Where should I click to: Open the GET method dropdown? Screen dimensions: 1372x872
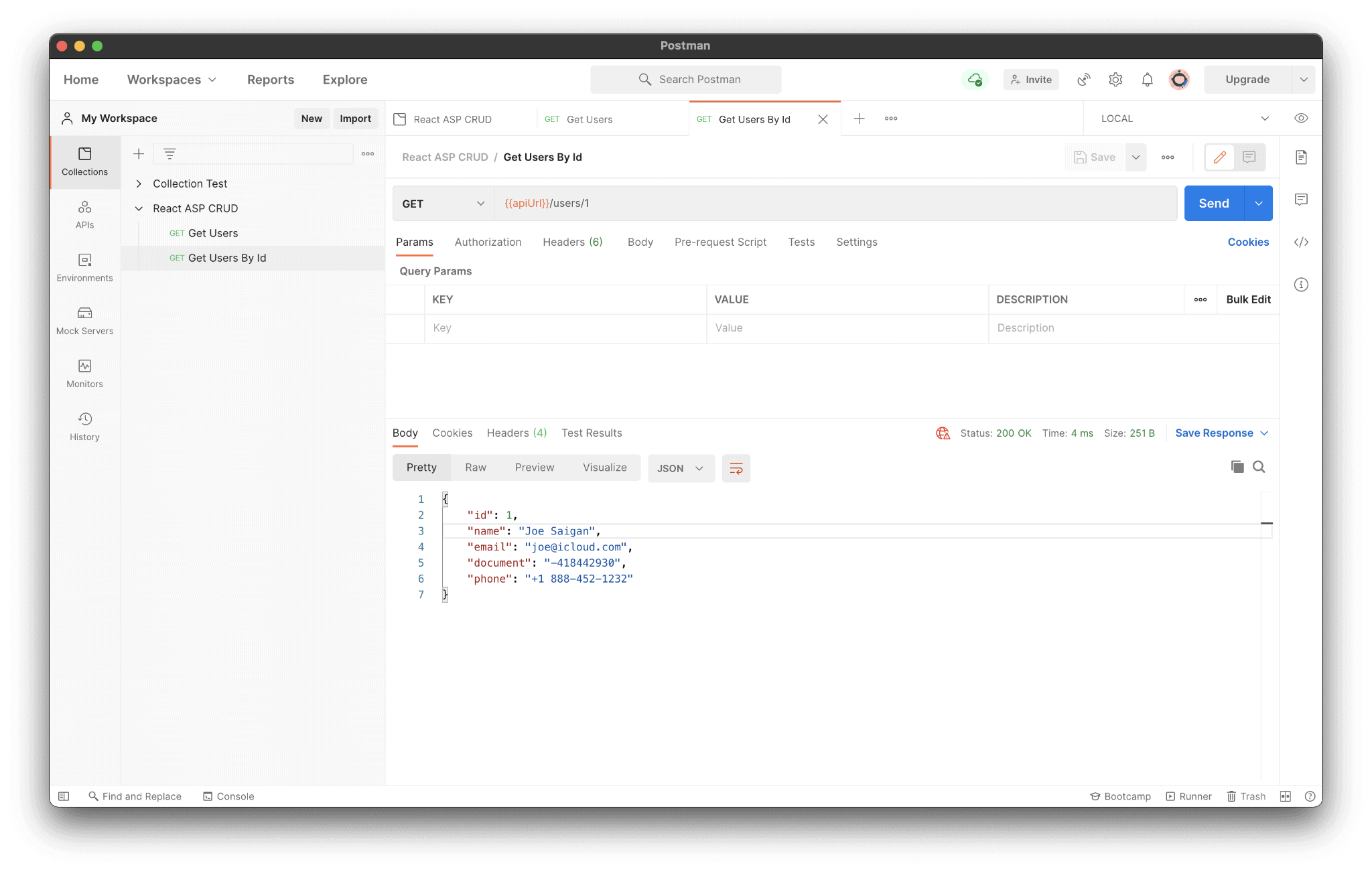(x=443, y=204)
